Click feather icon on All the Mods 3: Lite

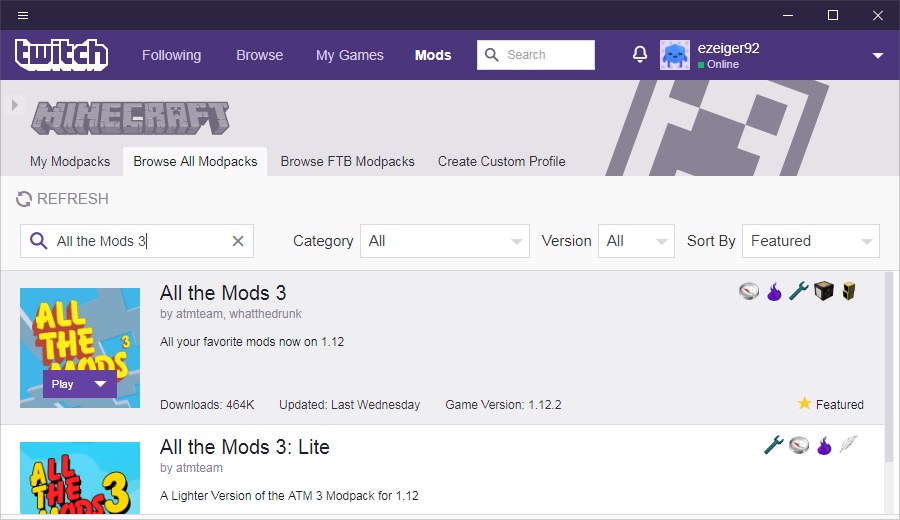(x=848, y=444)
